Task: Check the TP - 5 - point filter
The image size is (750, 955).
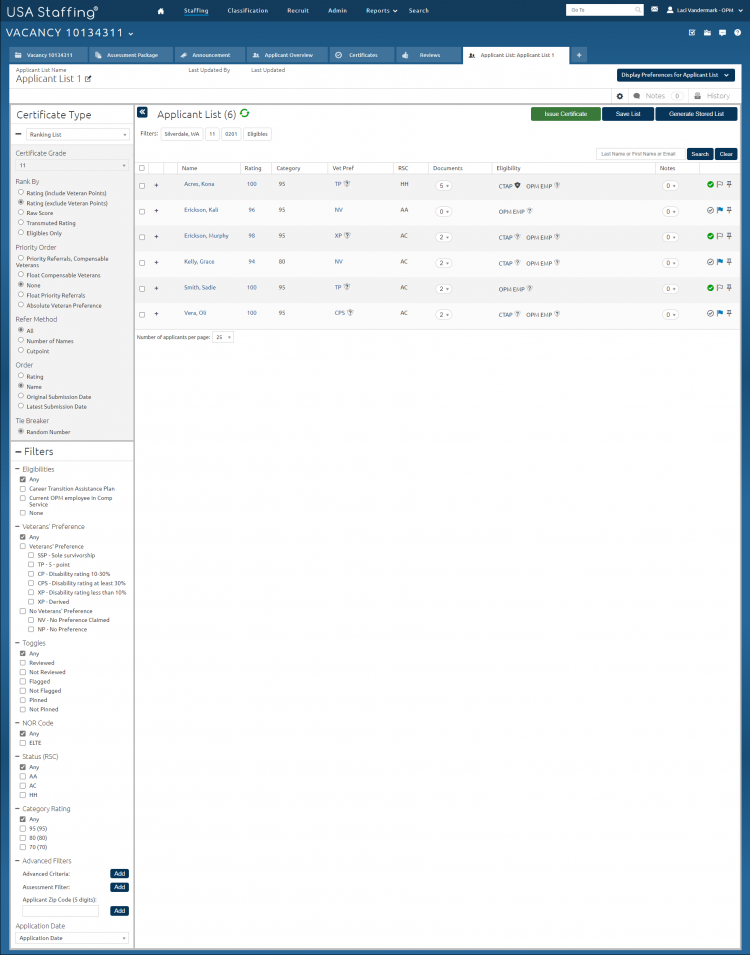Action: pos(31,565)
